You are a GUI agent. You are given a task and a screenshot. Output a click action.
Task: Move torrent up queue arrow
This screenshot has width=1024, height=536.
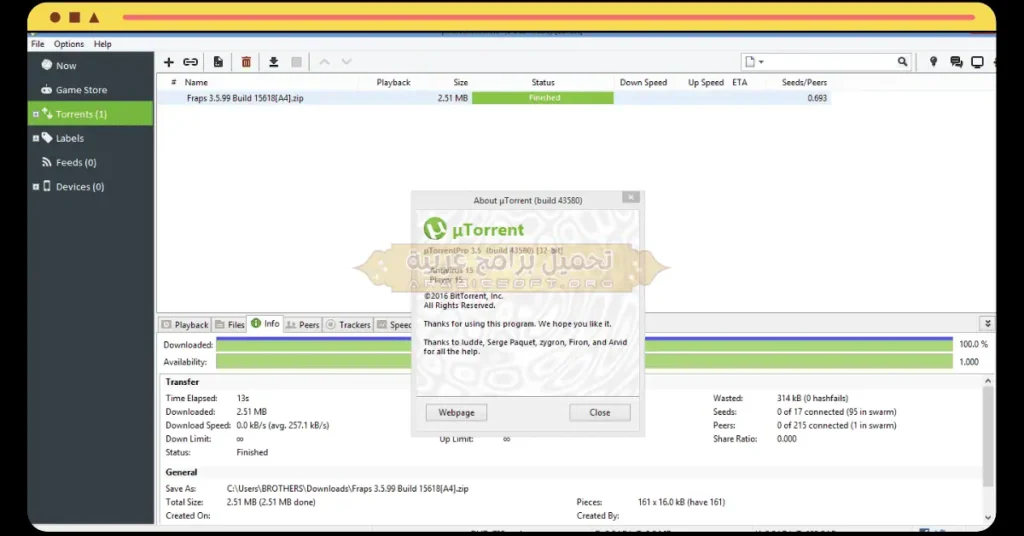pos(325,62)
